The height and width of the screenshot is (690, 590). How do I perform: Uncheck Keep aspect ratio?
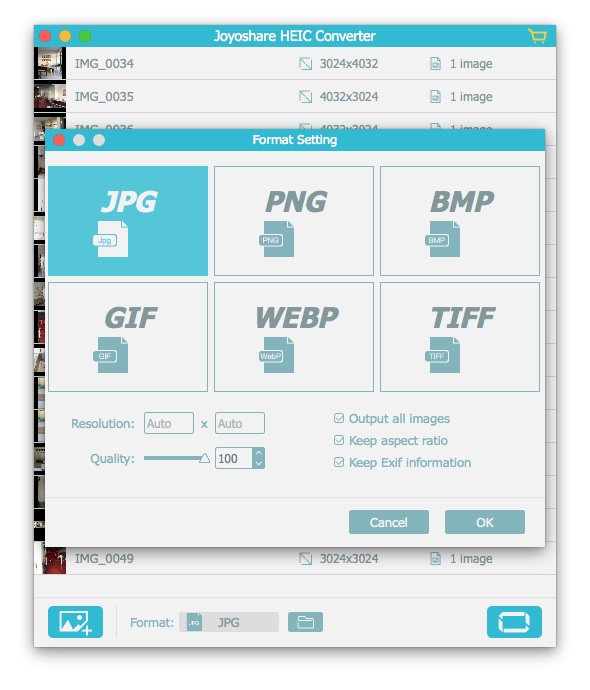click(339, 440)
